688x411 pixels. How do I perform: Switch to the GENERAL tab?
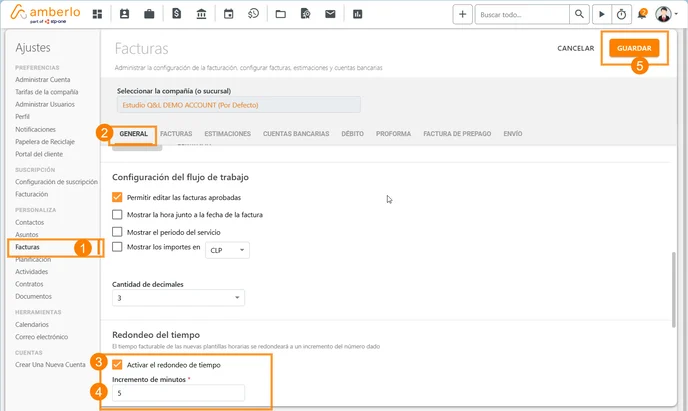tap(133, 134)
